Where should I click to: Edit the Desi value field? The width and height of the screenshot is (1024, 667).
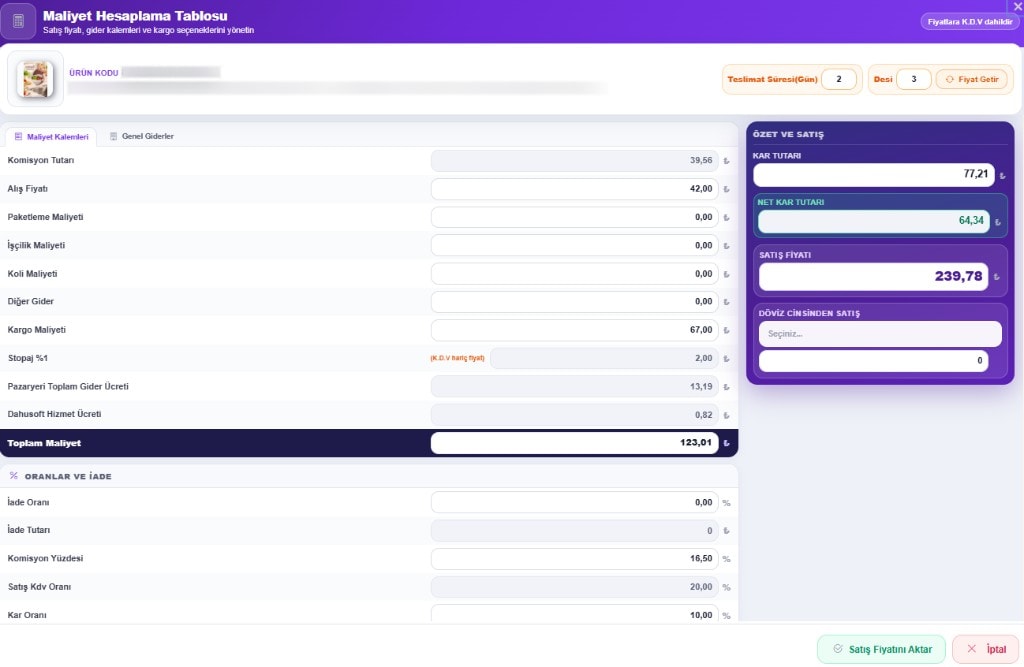(914, 79)
